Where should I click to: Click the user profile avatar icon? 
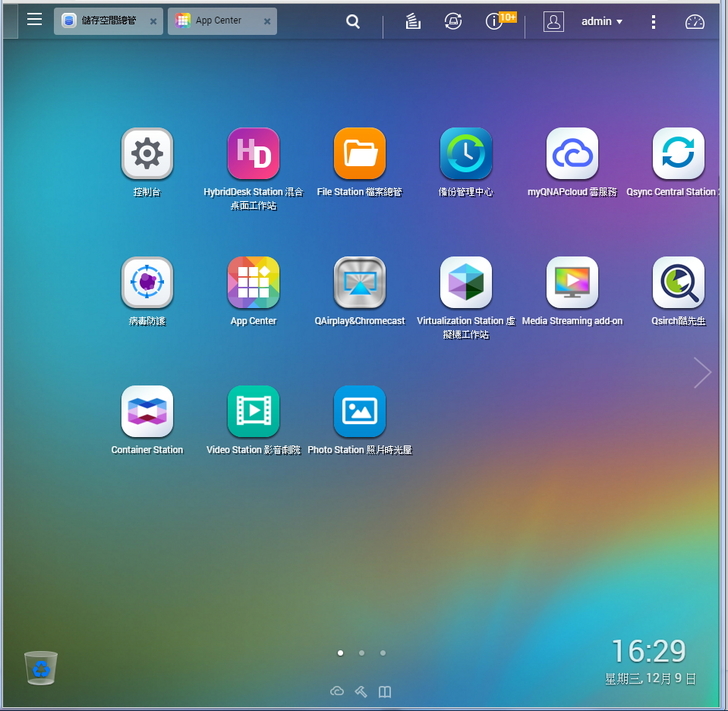tap(553, 21)
